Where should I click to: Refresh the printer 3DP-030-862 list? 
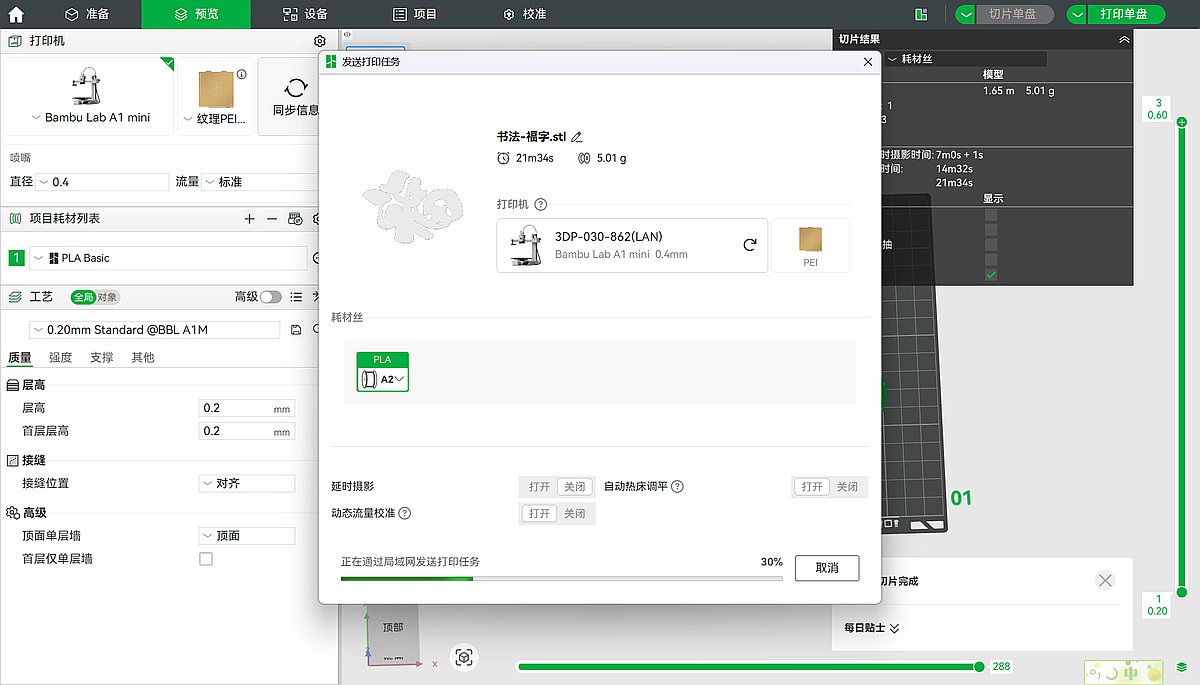click(x=749, y=244)
